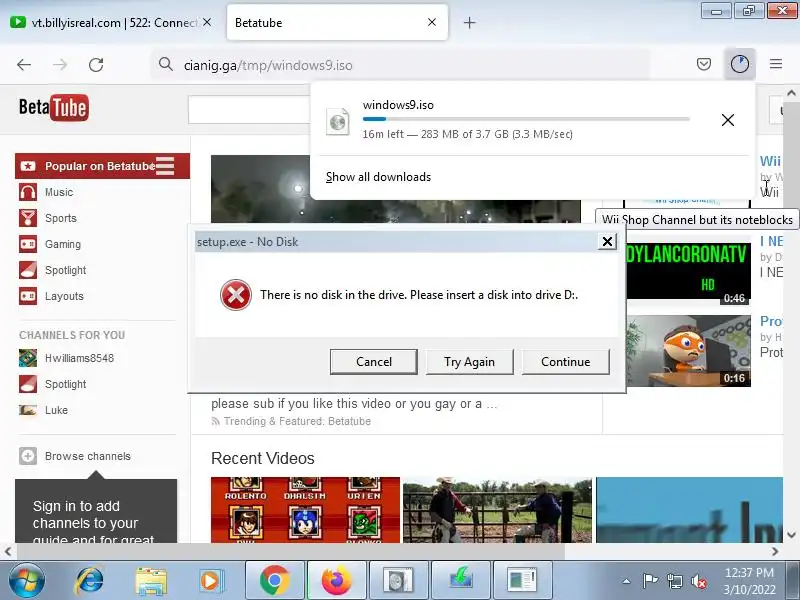Close the setup.exe No Disk dialog

607,241
